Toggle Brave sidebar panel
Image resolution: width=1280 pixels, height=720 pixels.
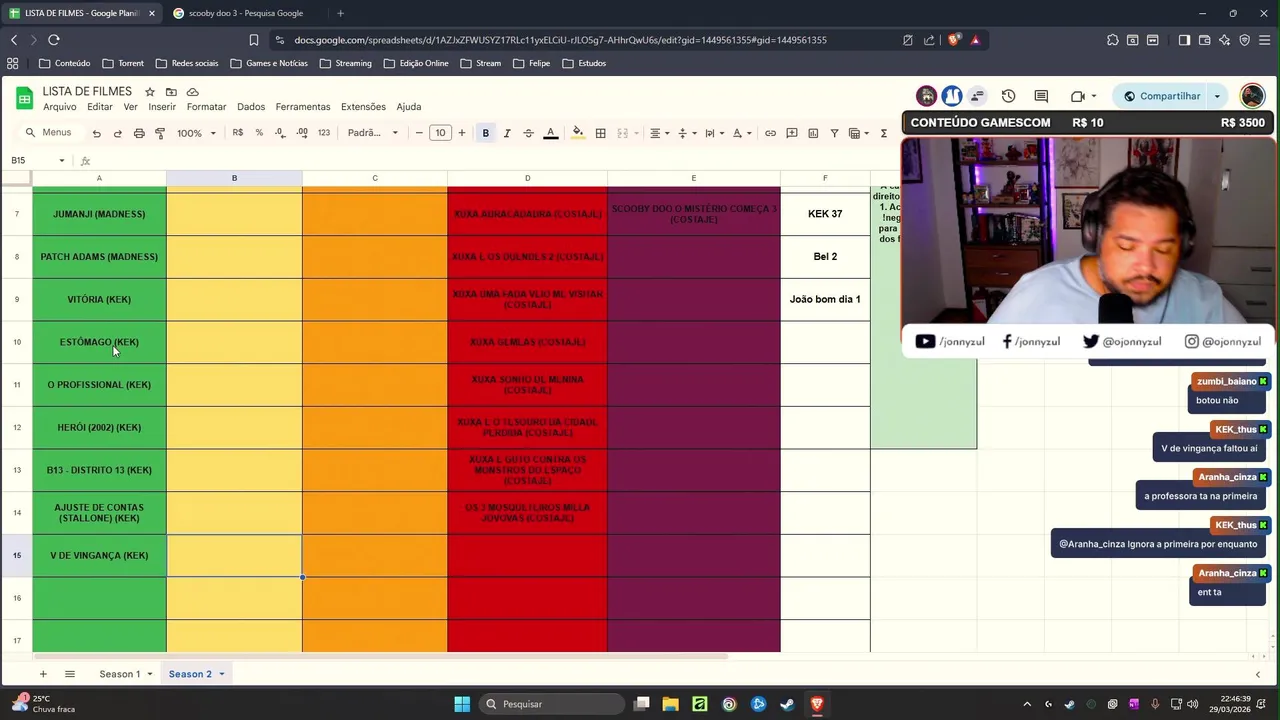[1184, 40]
